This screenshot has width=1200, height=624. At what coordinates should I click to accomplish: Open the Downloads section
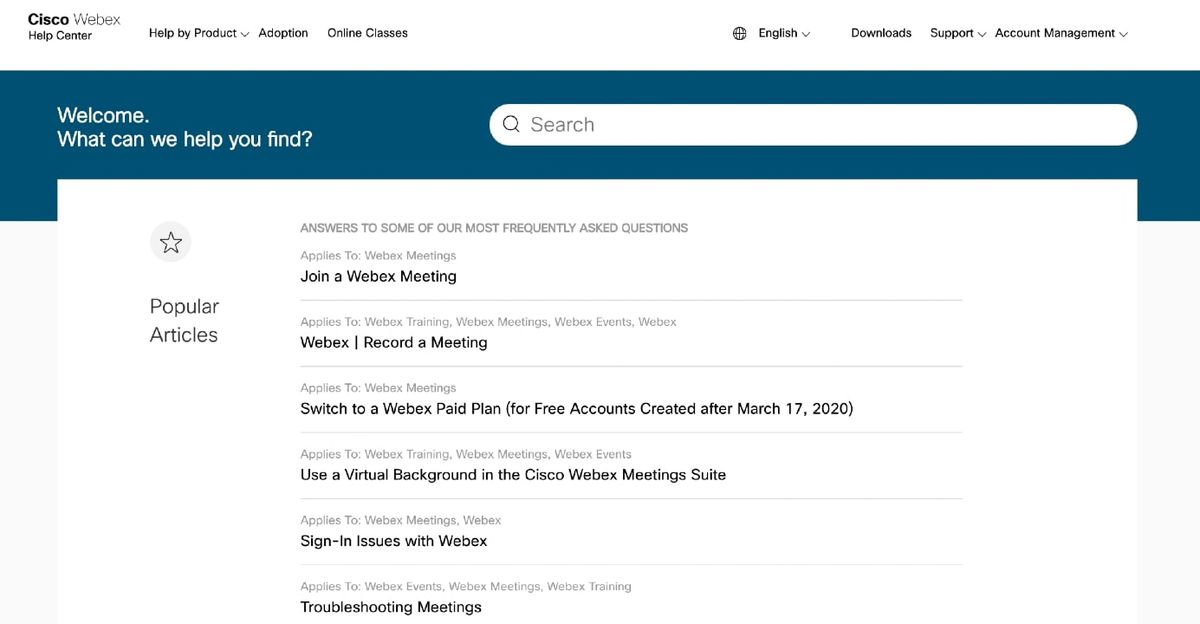[x=880, y=33]
